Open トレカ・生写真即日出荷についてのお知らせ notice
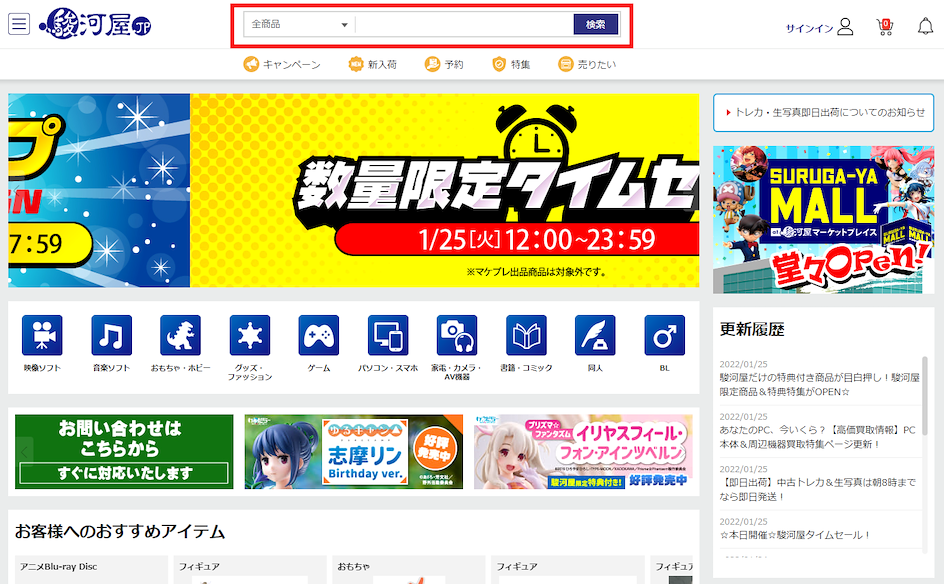This screenshot has height=584, width=944. [824, 113]
